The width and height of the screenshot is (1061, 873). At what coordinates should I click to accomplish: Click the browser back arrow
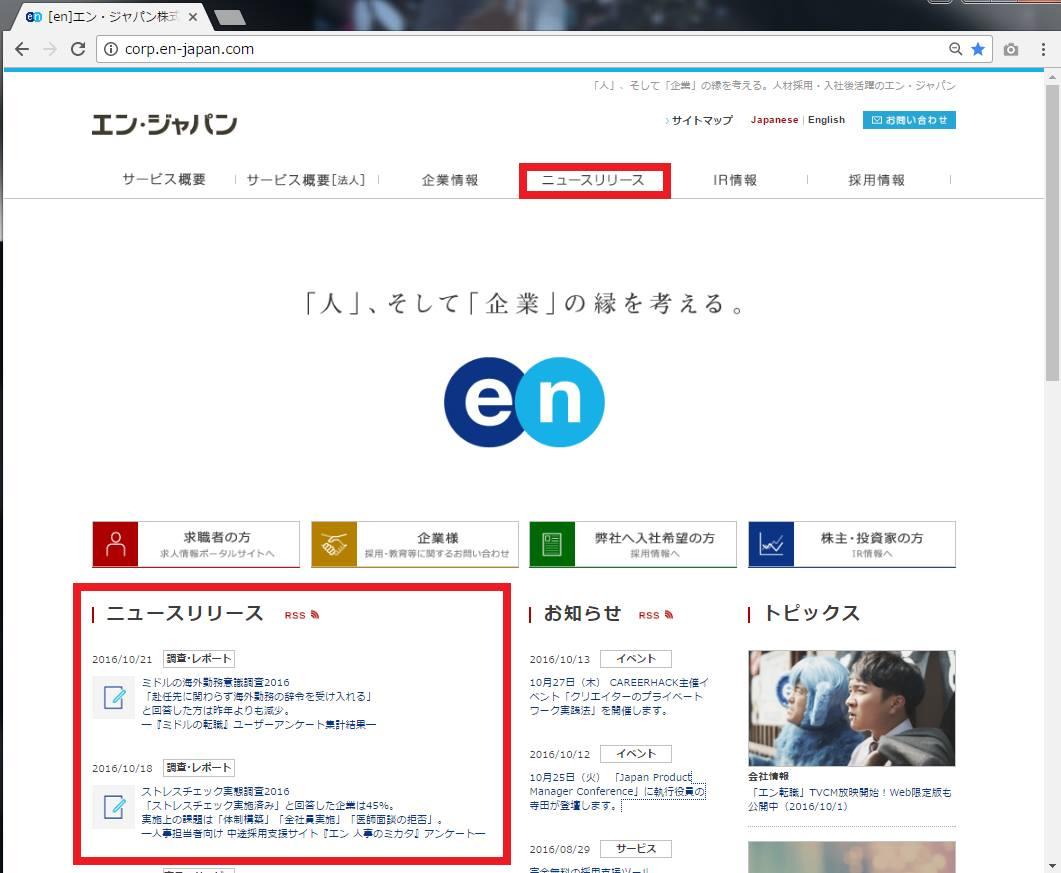coord(22,49)
